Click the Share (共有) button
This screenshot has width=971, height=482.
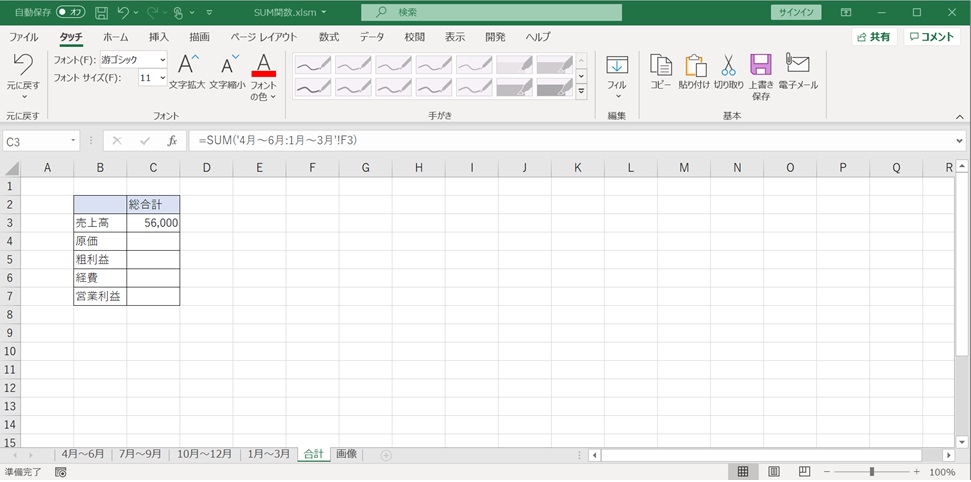click(x=873, y=36)
